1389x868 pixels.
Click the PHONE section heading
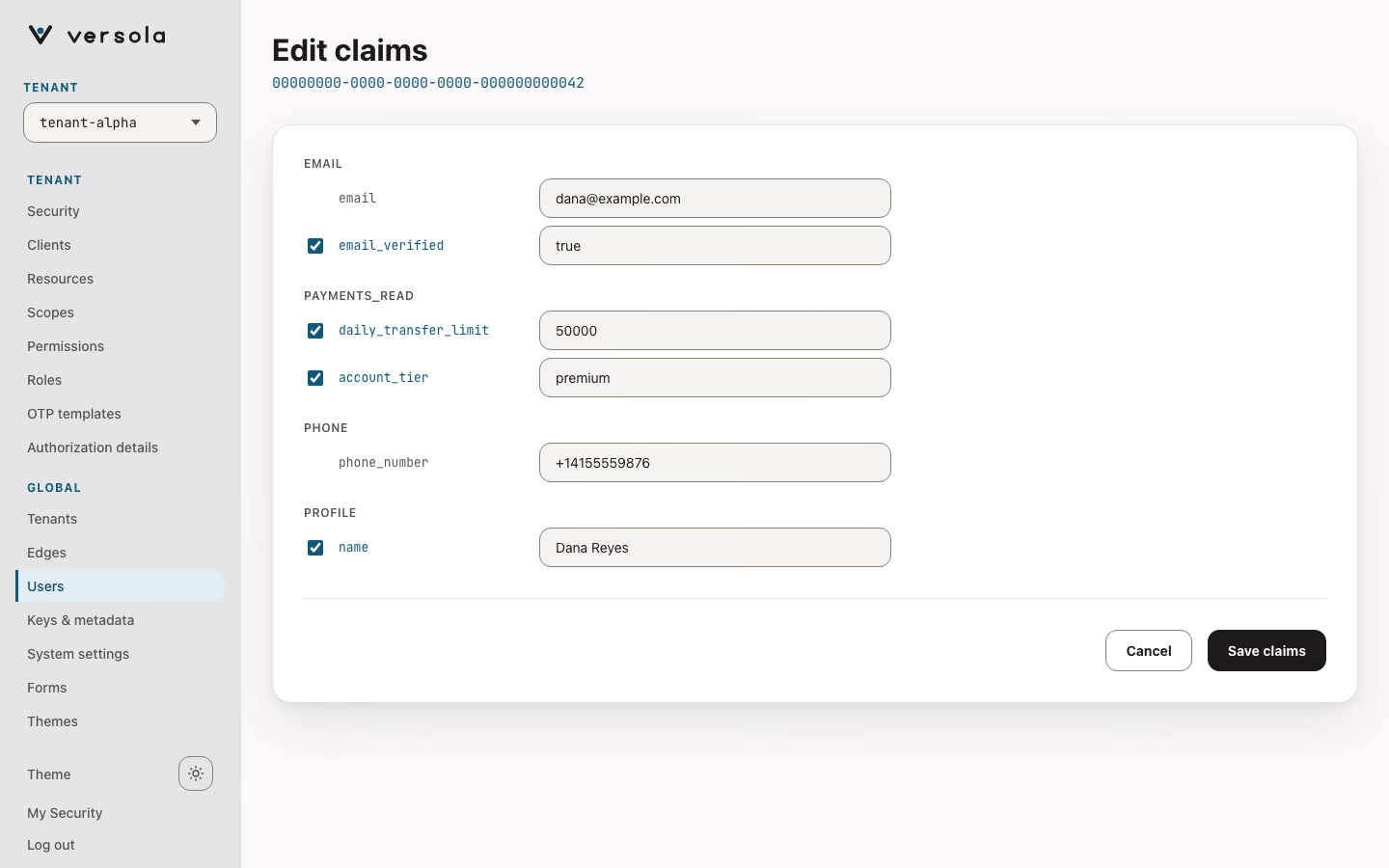326,428
